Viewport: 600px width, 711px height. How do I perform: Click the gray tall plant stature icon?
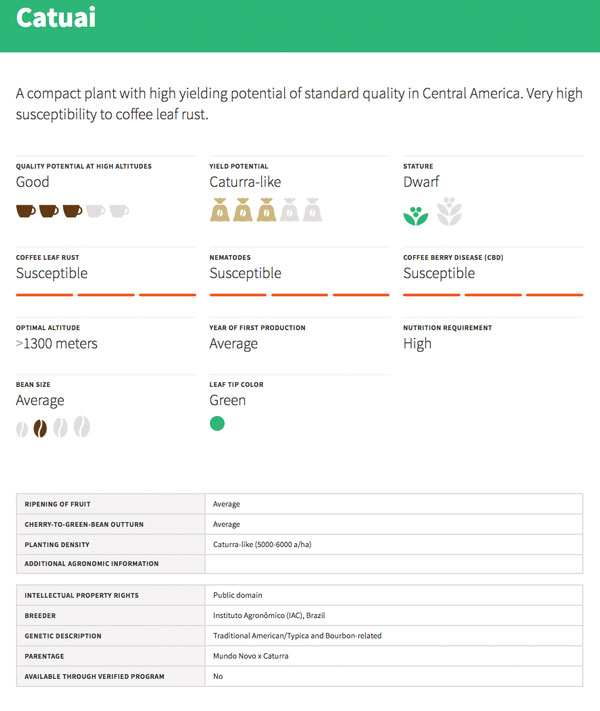450,212
